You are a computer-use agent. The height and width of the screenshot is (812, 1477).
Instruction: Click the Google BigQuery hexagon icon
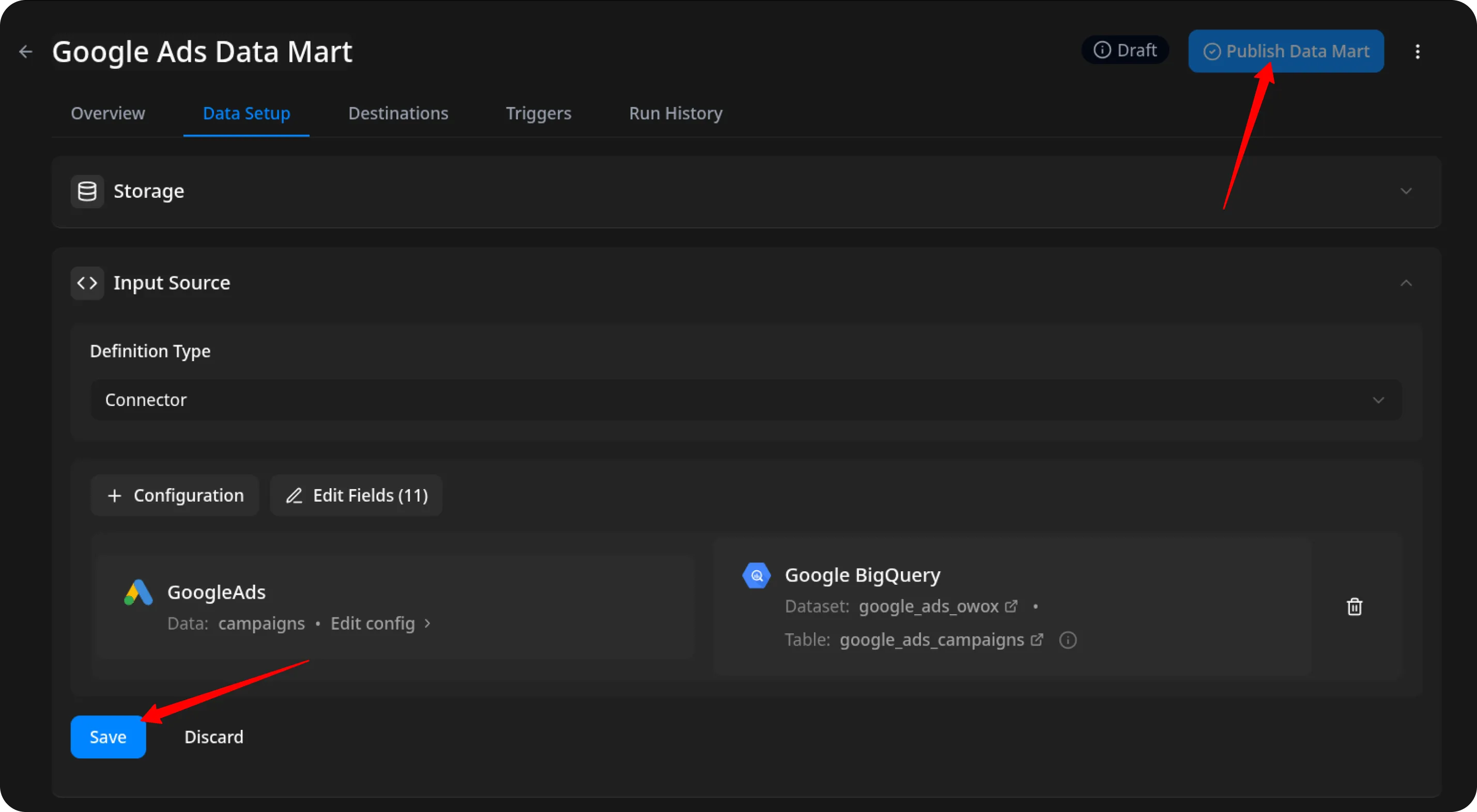pyautogui.click(x=756, y=575)
